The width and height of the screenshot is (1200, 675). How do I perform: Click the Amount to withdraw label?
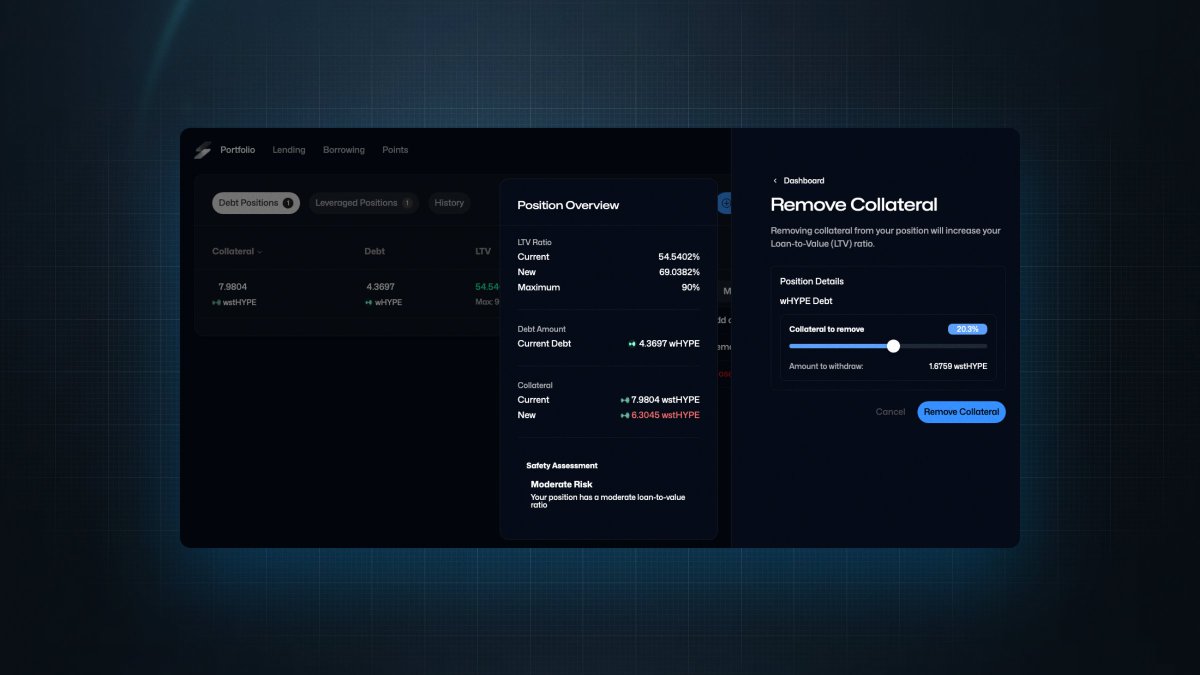[x=826, y=366]
